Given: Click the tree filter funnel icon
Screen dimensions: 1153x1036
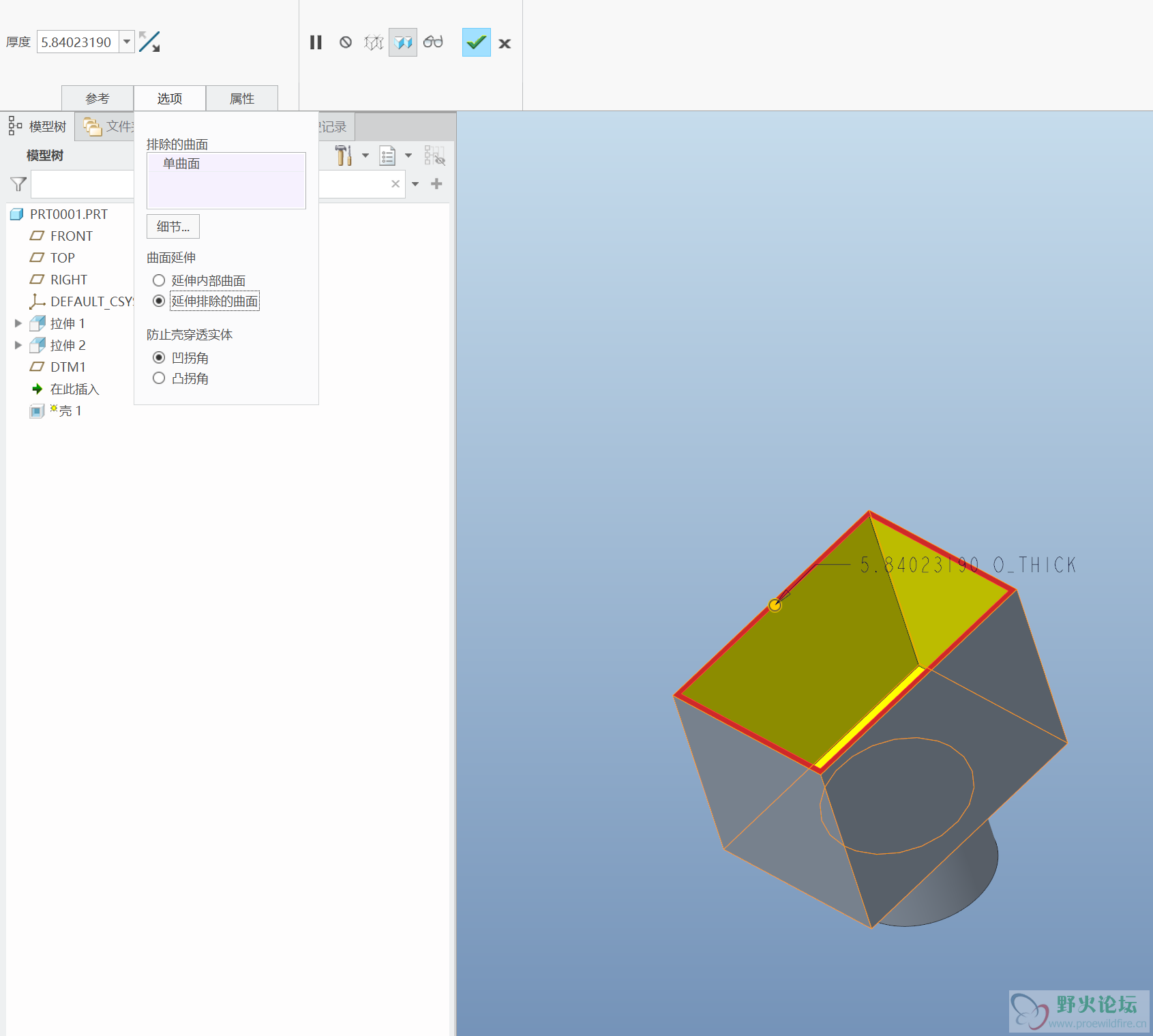Looking at the screenshot, I should 18,184.
